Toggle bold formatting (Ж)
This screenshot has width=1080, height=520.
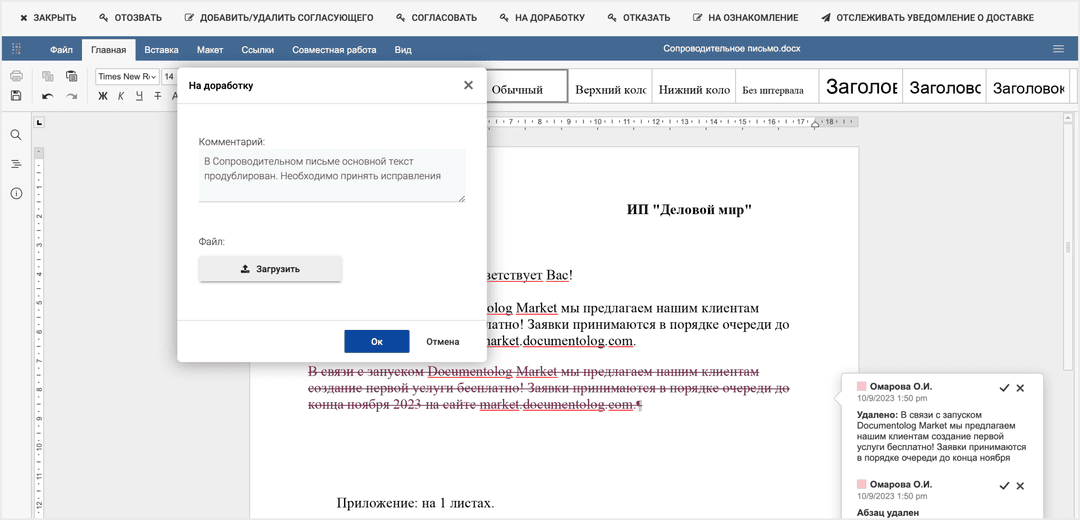102,96
